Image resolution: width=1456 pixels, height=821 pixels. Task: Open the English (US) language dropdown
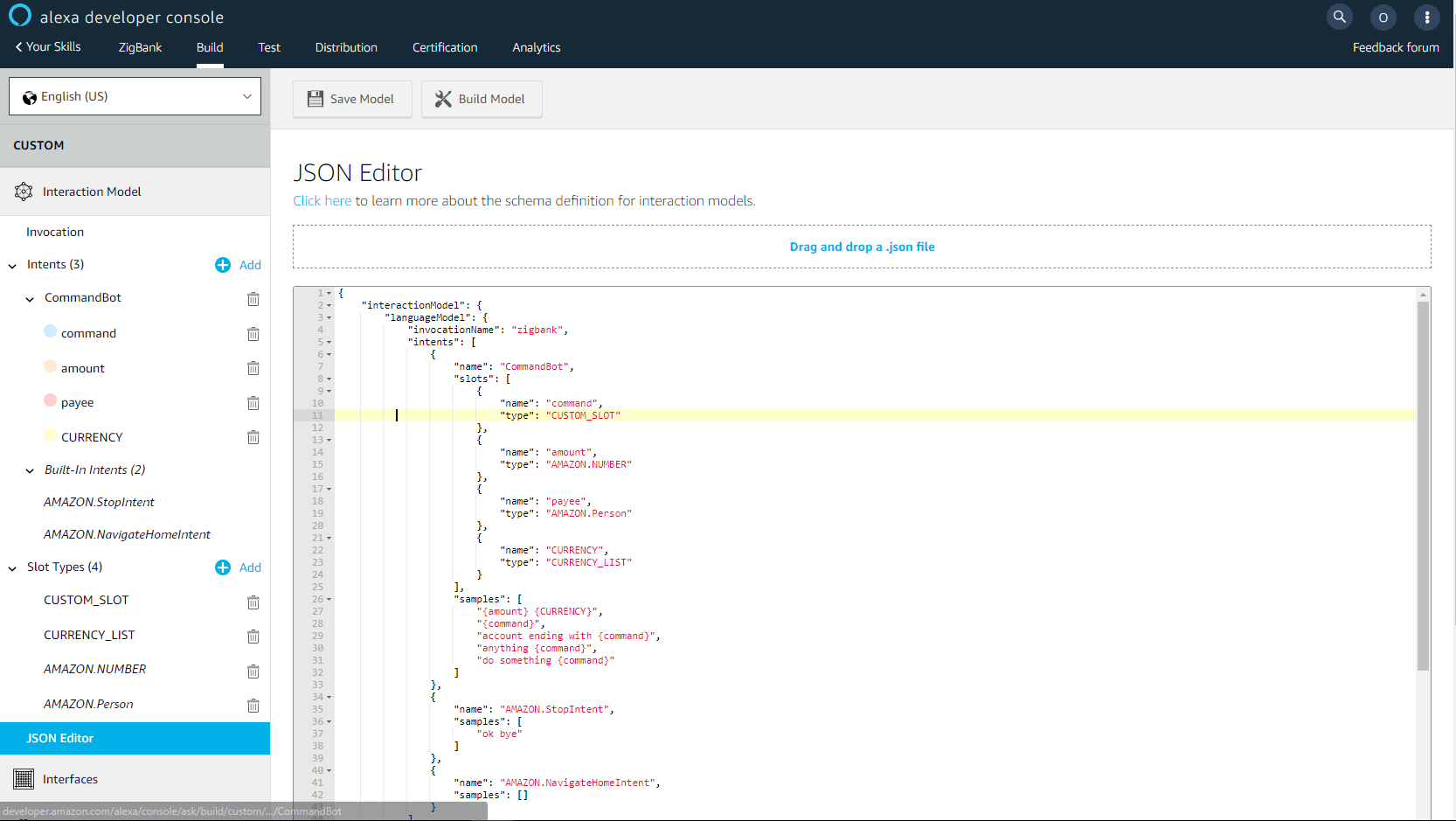(x=135, y=96)
